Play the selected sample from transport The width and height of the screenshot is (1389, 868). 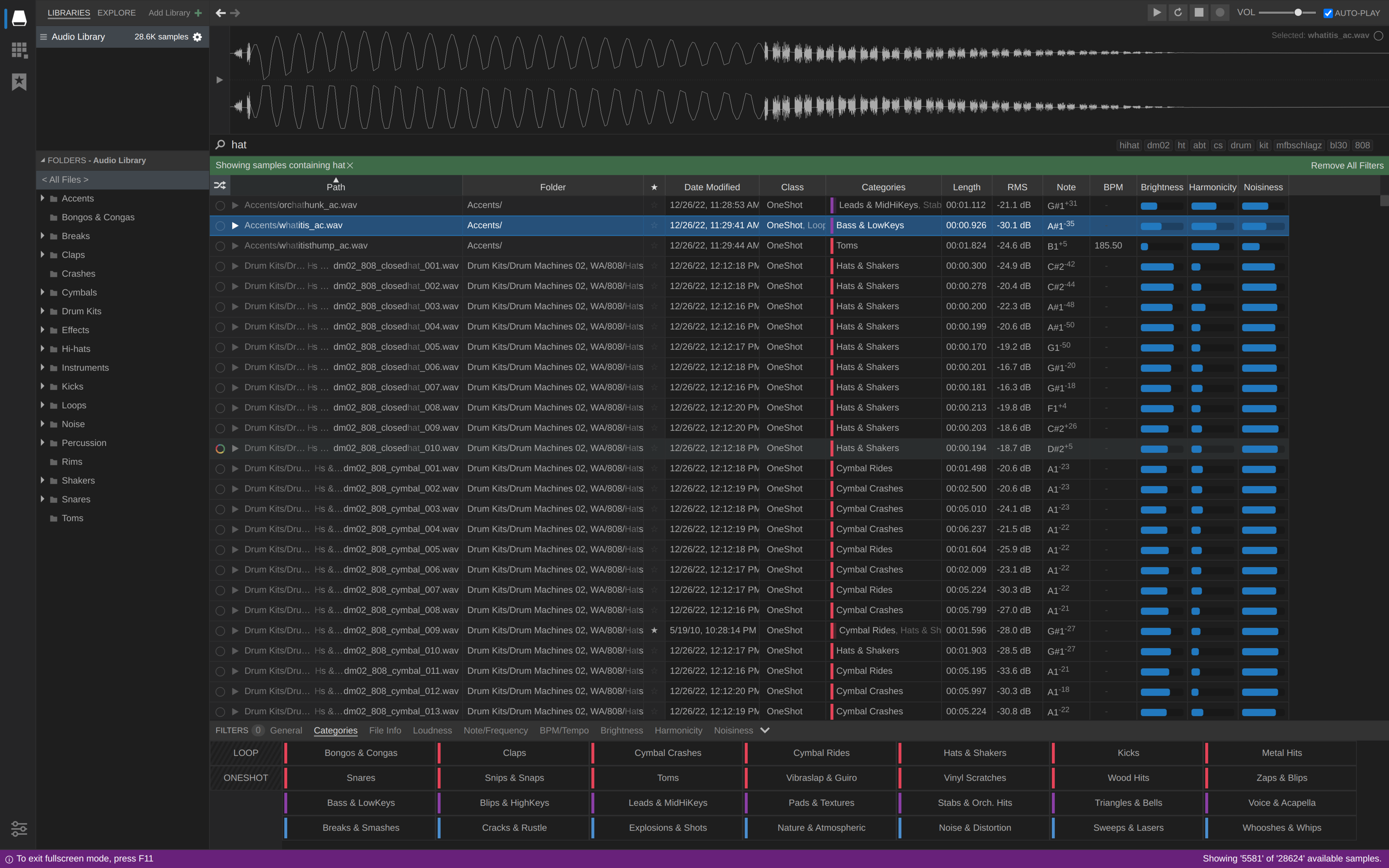click(1157, 13)
